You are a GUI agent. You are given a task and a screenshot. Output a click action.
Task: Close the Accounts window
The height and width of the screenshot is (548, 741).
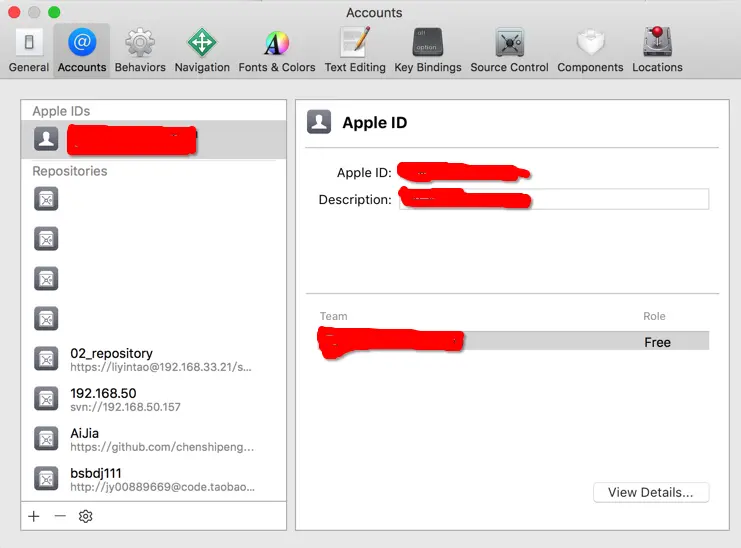pyautogui.click(x=14, y=12)
